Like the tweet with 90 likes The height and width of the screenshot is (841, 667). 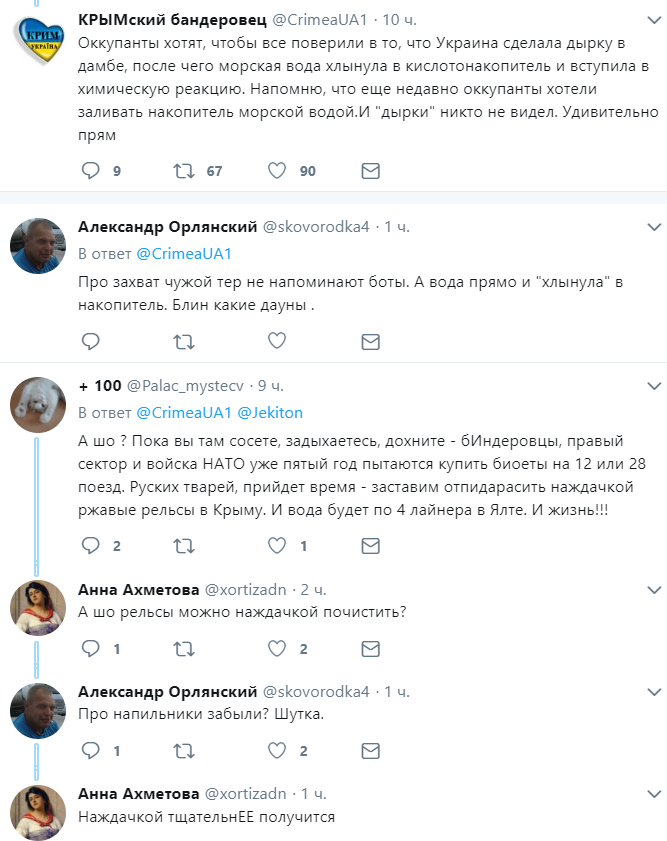pyautogui.click(x=277, y=171)
